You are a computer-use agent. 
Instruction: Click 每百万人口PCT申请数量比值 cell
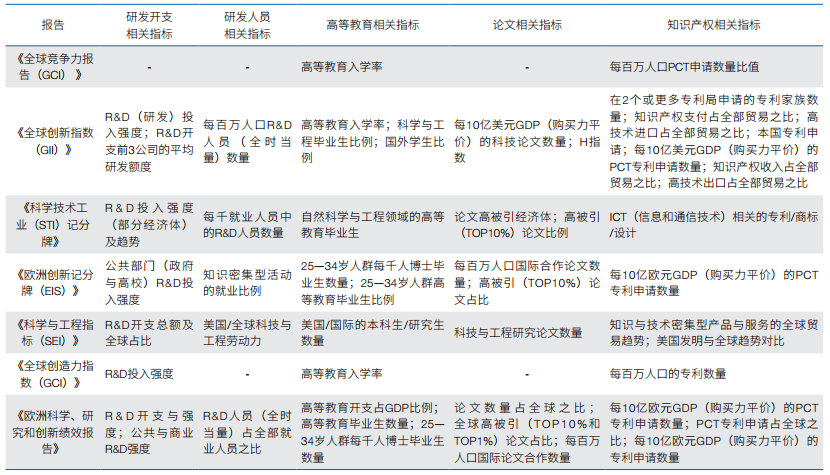click(x=684, y=67)
